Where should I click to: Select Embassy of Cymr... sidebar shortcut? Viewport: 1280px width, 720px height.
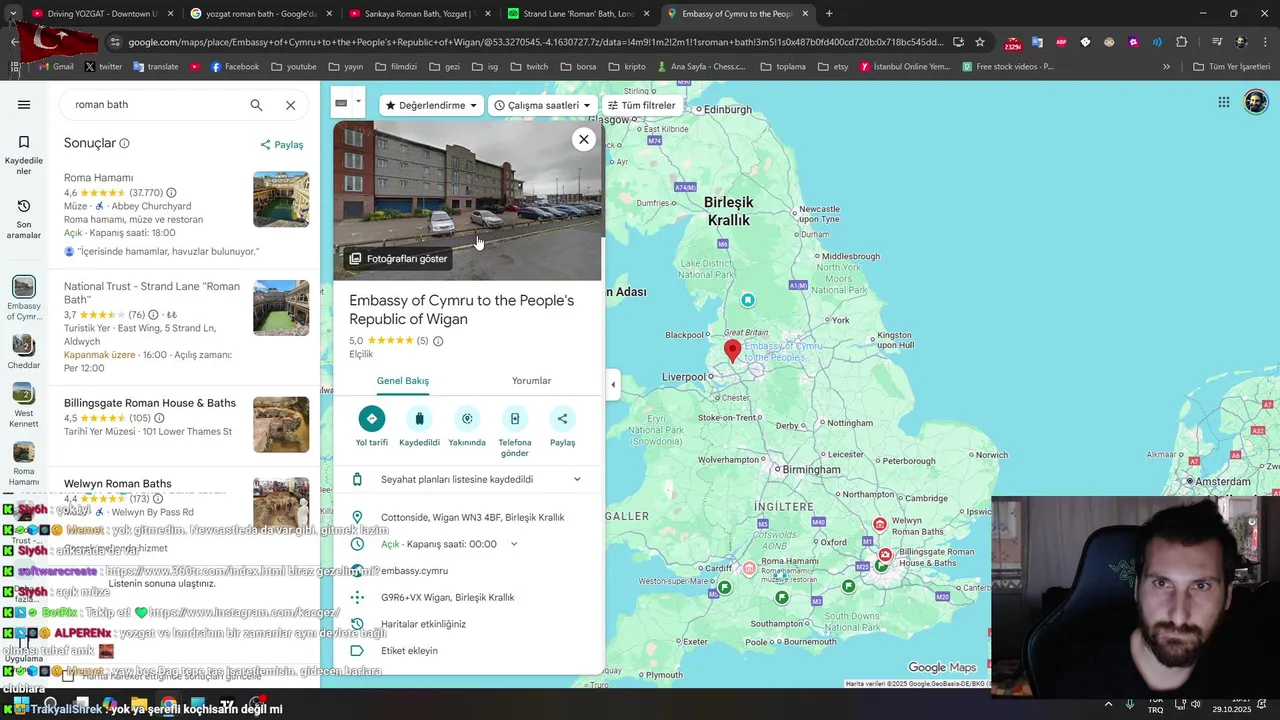pyautogui.click(x=24, y=299)
